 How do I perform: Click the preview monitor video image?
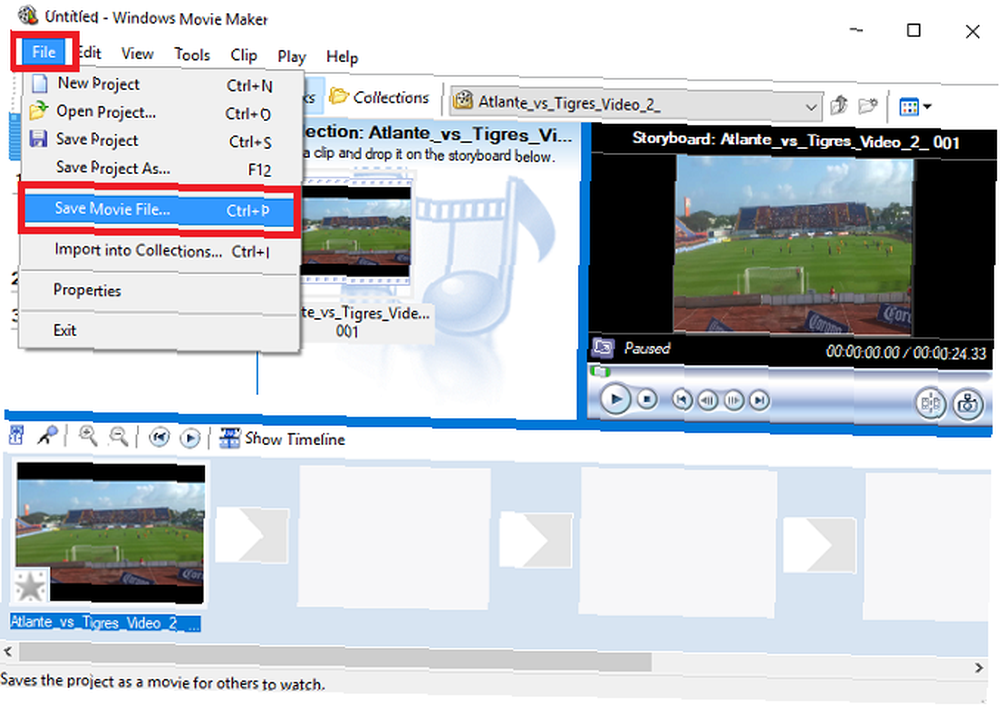794,245
